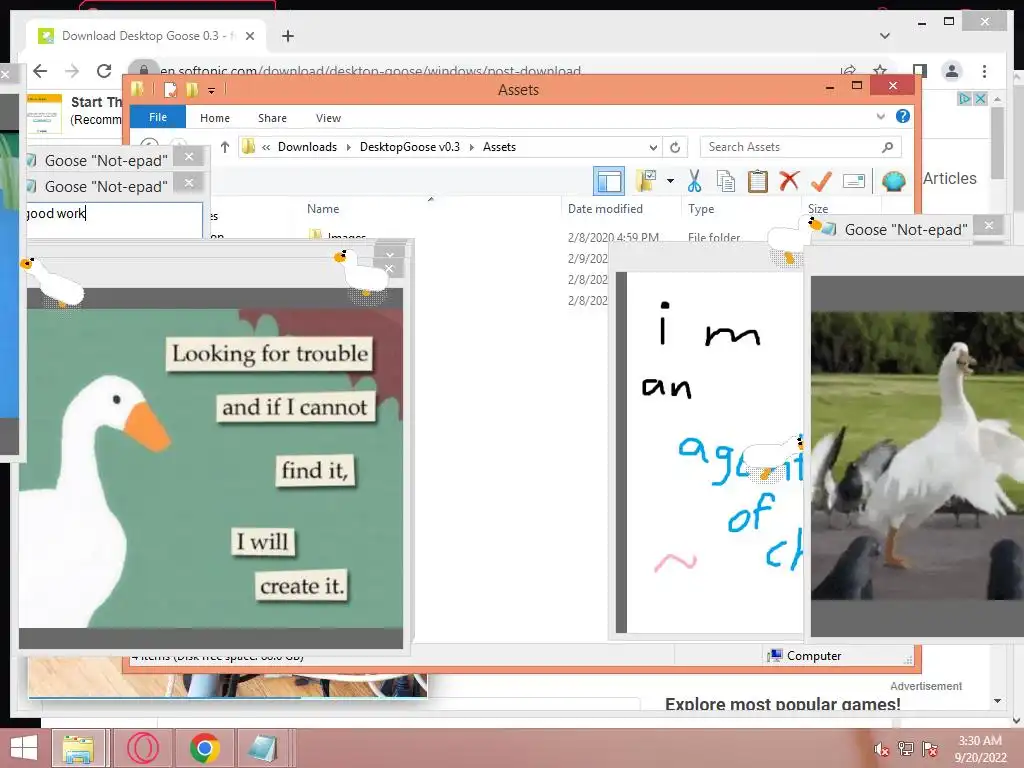1024x768 pixels.
Task: Open the Chrome profile avatar
Action: coord(952,71)
